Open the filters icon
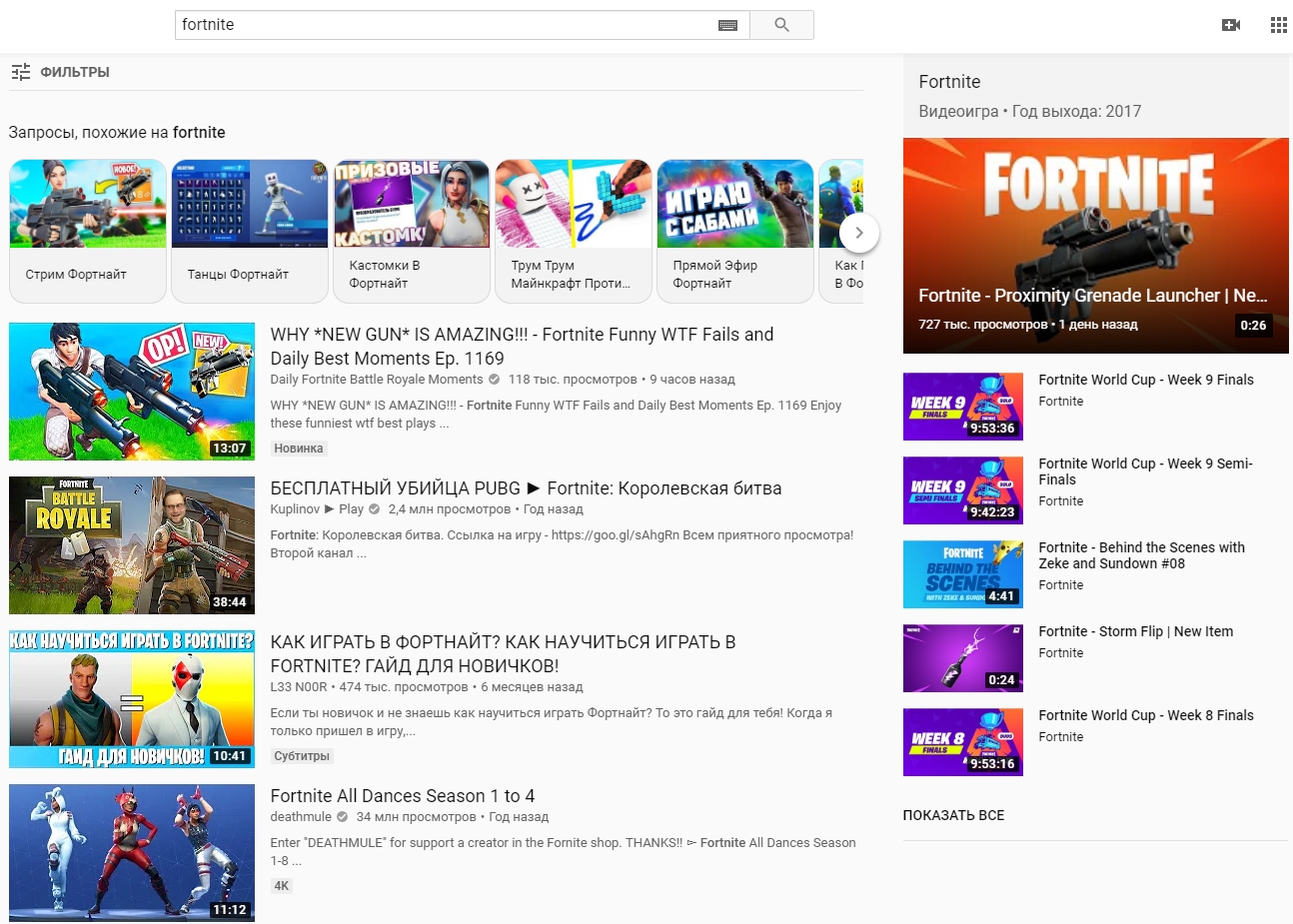Viewport: 1293px width, 924px height. click(20, 72)
